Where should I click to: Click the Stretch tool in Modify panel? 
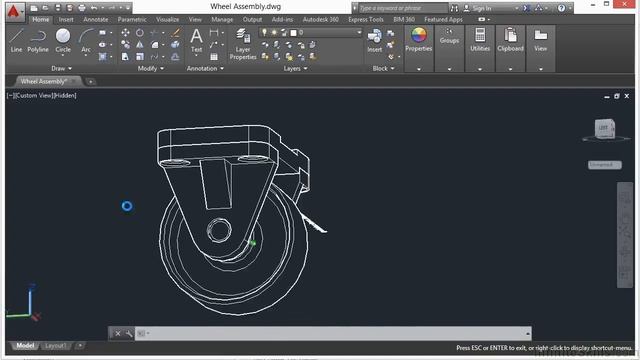click(x=125, y=57)
